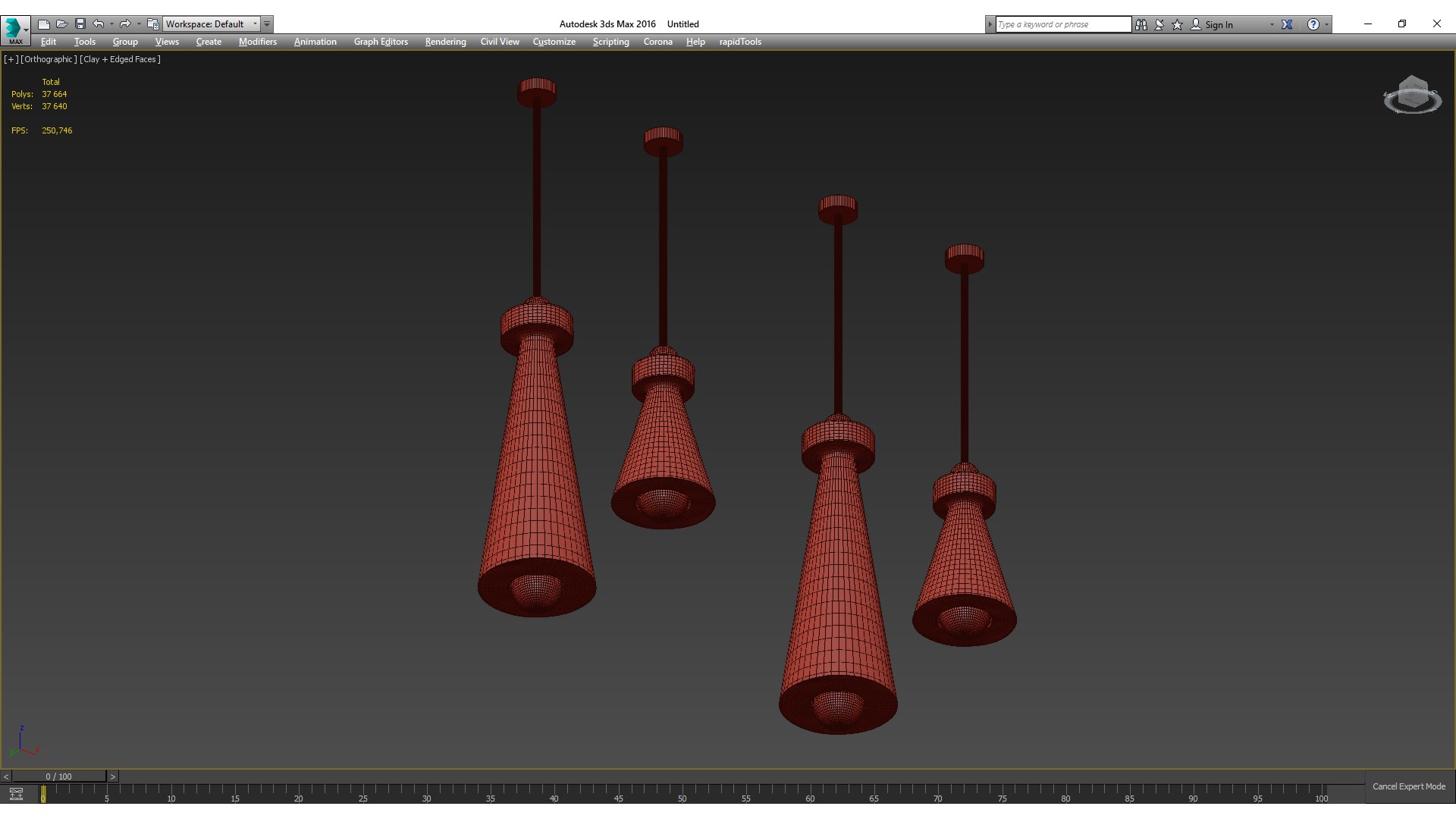Screen dimensions: 1456x819
Task: Click the ViewCube in the viewport
Action: 1412,96
